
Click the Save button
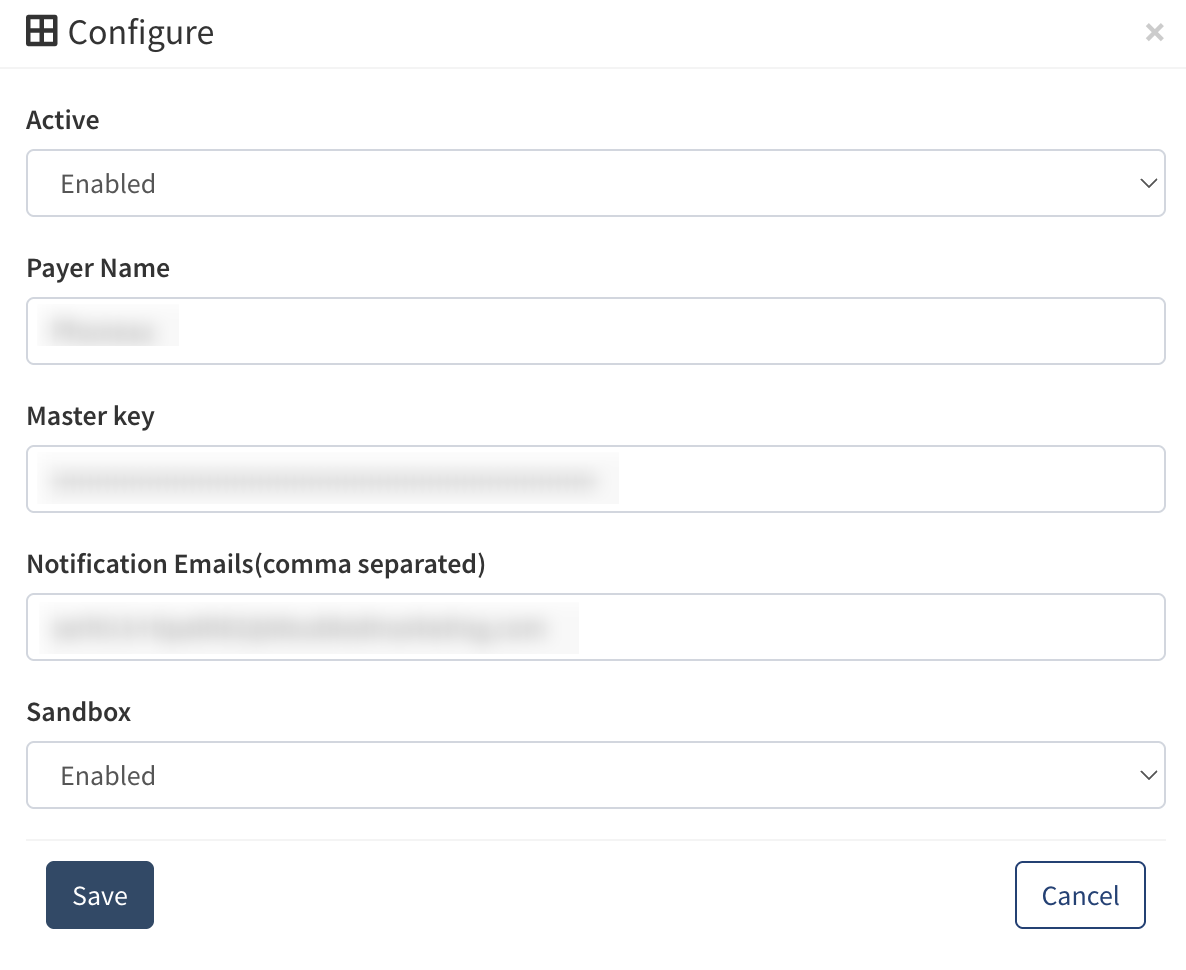tap(99, 895)
